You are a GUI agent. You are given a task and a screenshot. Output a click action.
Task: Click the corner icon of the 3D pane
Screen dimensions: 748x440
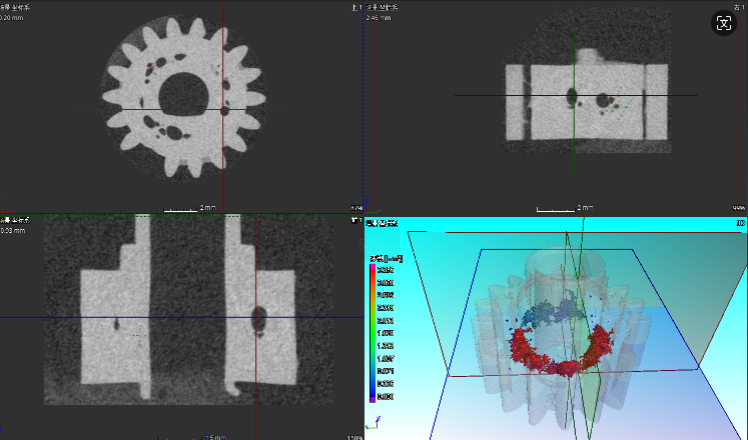[x=740, y=223]
